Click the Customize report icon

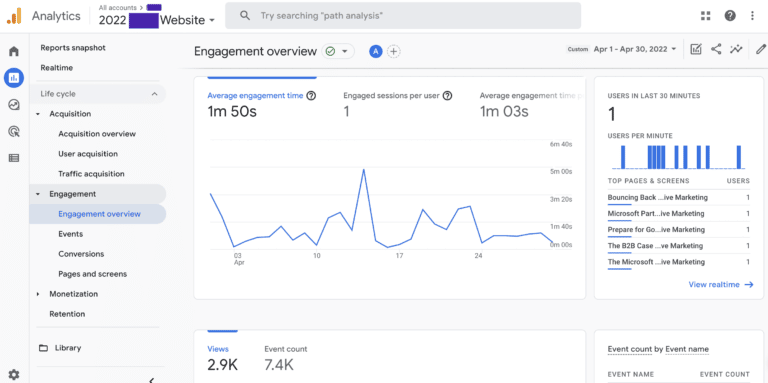(x=696, y=49)
